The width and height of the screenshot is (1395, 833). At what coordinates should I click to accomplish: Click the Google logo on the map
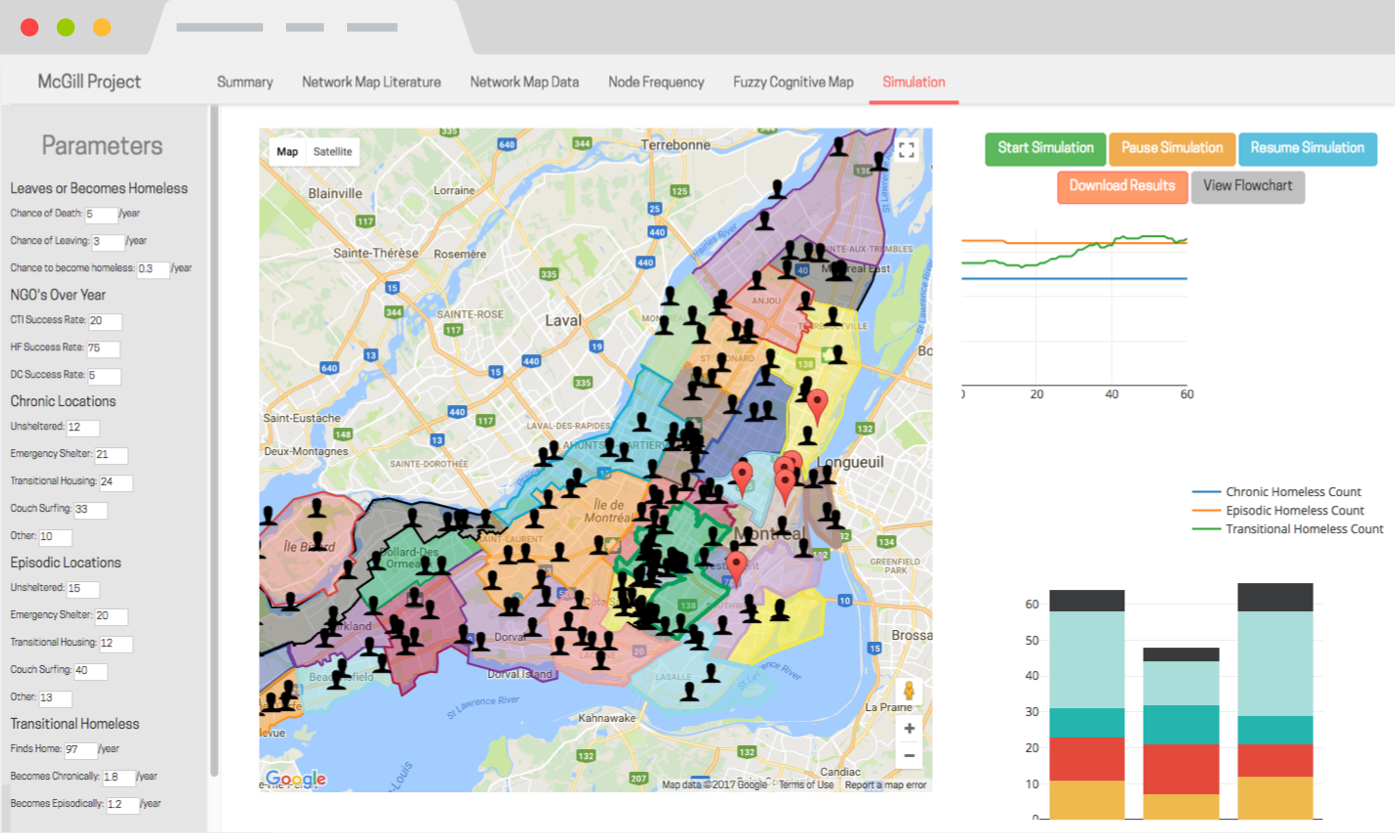[295, 779]
